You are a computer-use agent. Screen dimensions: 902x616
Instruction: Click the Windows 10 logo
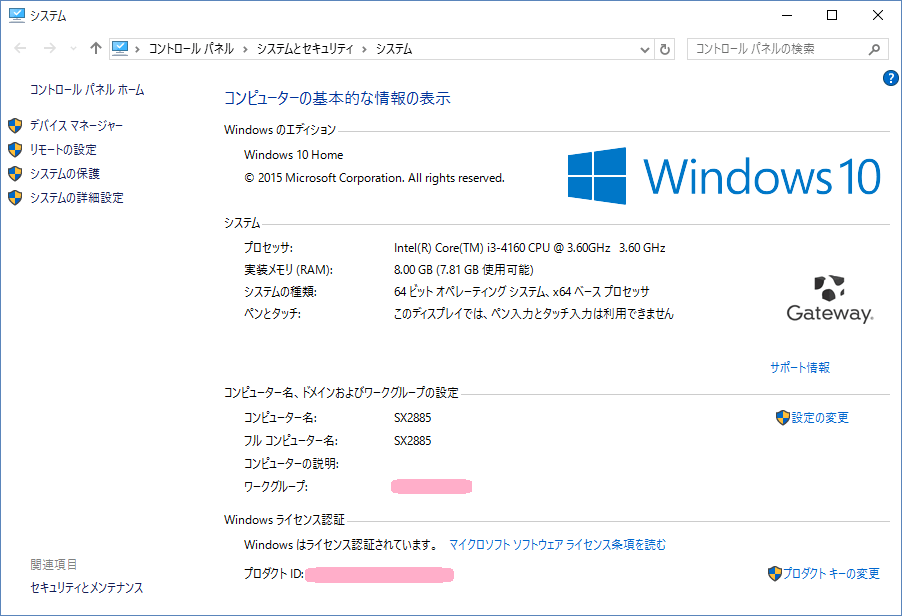click(724, 176)
